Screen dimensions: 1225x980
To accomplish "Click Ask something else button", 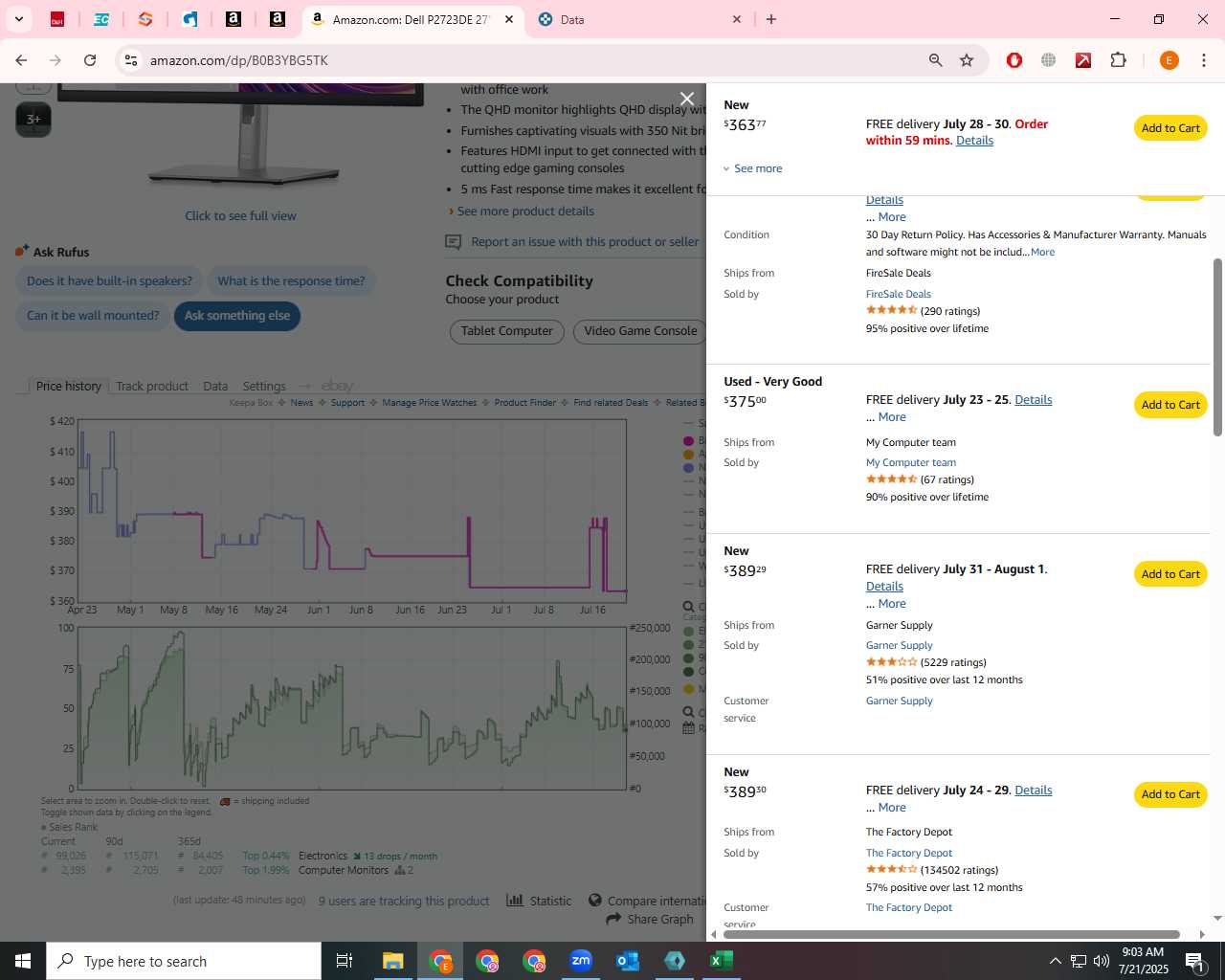I will pos(237,316).
